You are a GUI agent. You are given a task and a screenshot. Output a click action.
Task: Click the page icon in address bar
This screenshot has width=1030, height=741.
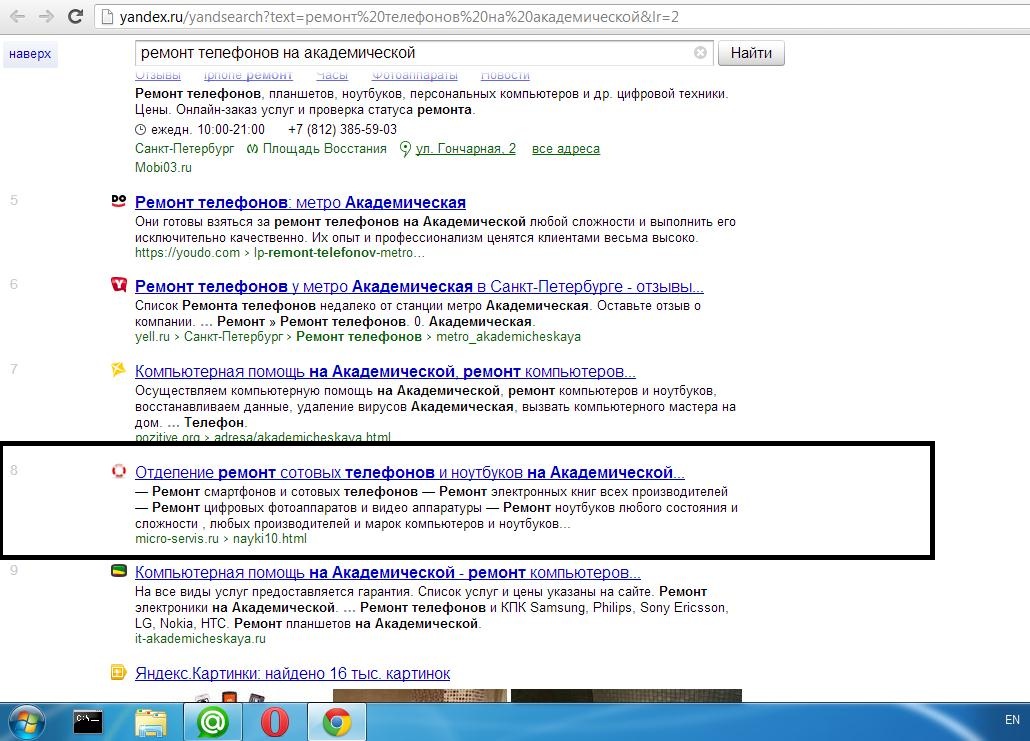[107, 16]
